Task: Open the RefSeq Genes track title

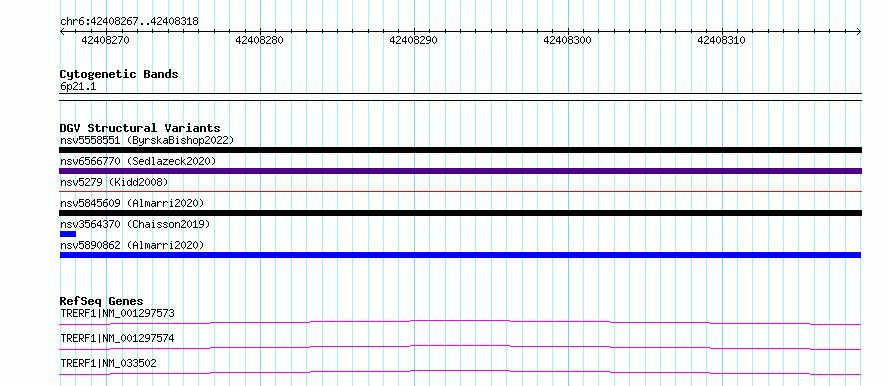Action: (x=102, y=301)
